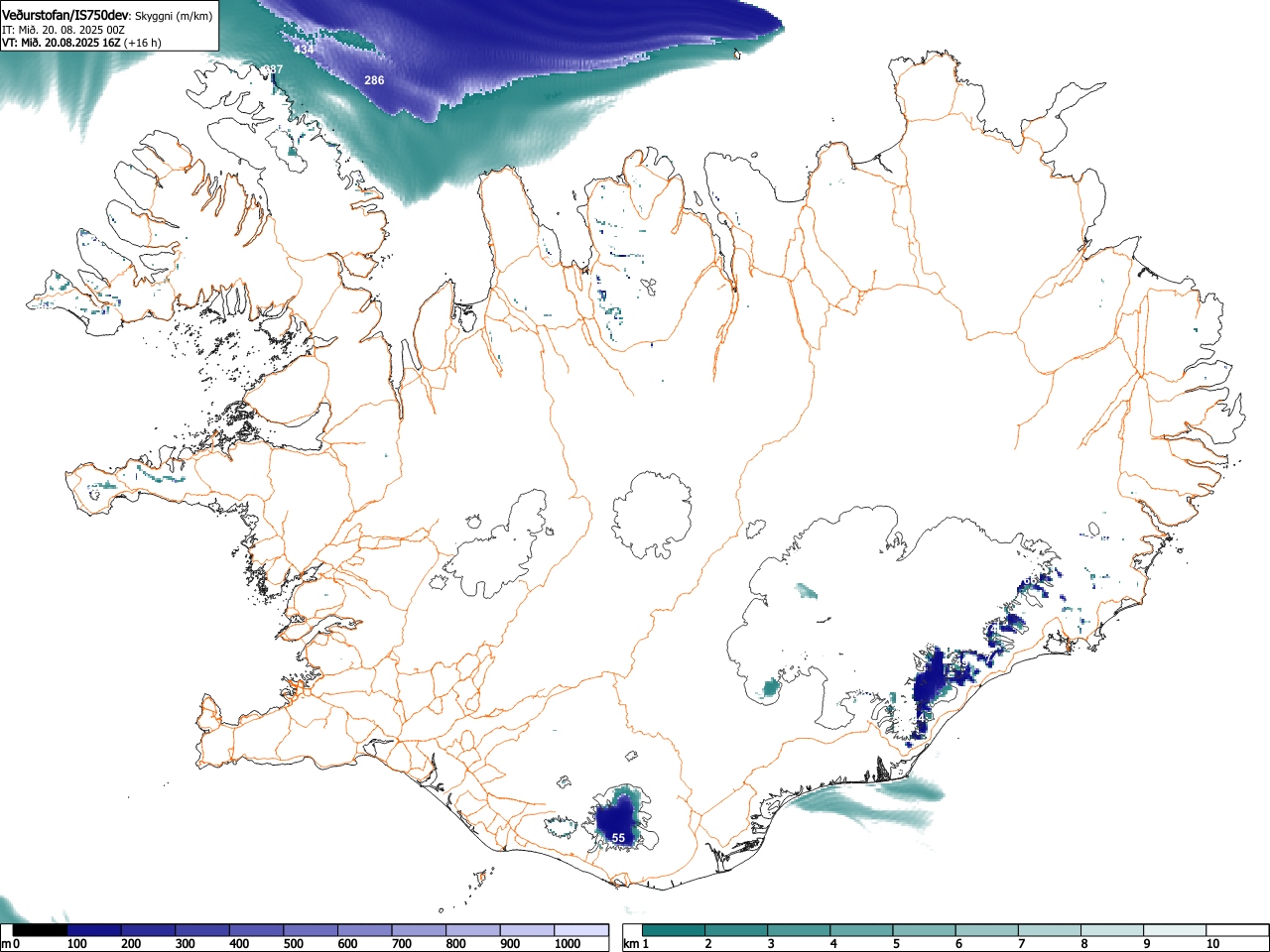Pick the 7–8 km pale teal legend swatch

[x=1049, y=930]
